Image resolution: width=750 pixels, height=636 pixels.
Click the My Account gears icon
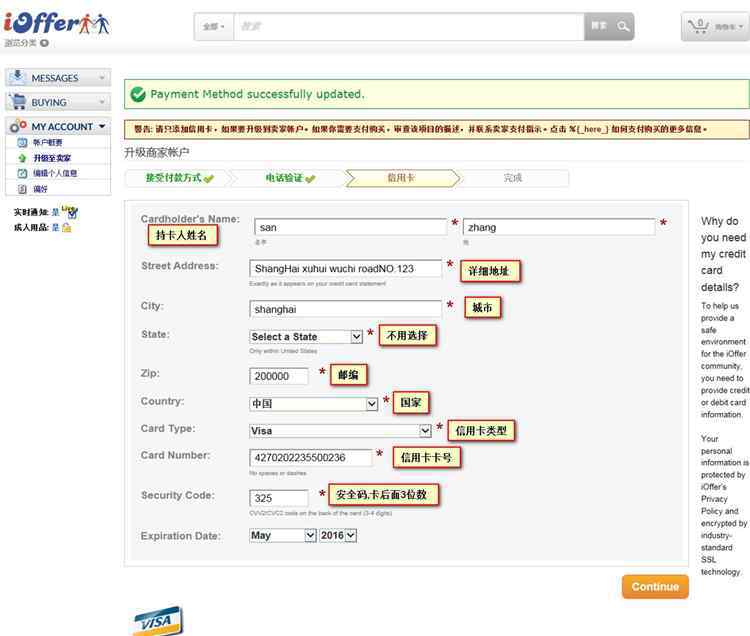click(18, 127)
